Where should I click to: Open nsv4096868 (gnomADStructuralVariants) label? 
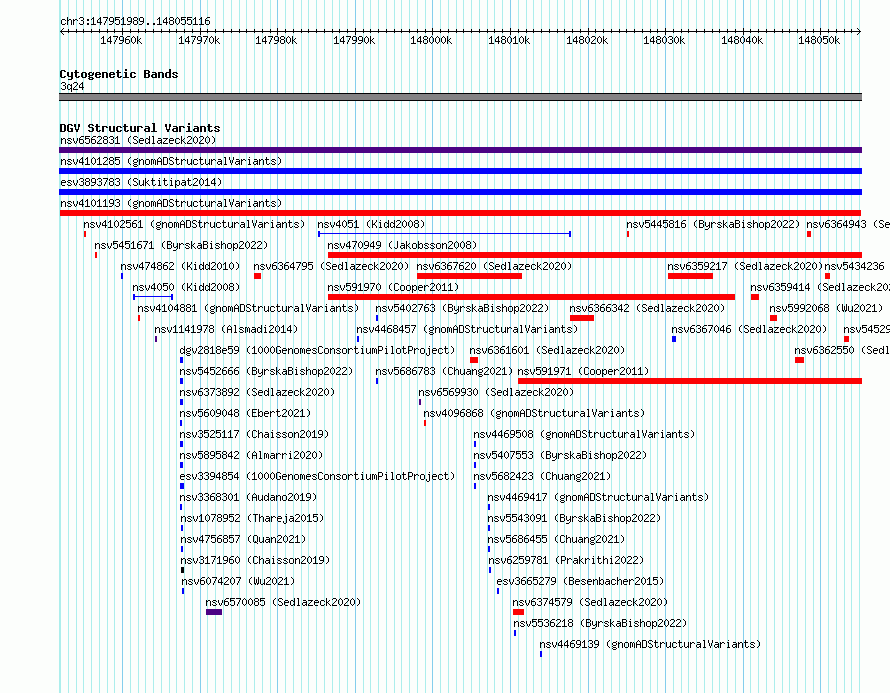[534, 413]
